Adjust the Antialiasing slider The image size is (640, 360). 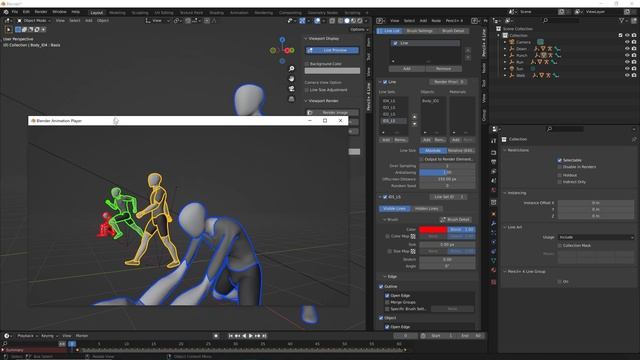(447, 172)
